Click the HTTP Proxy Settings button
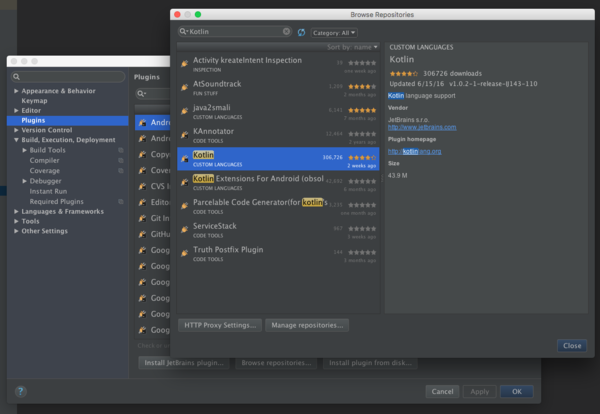The width and height of the screenshot is (600, 414). 220,325
